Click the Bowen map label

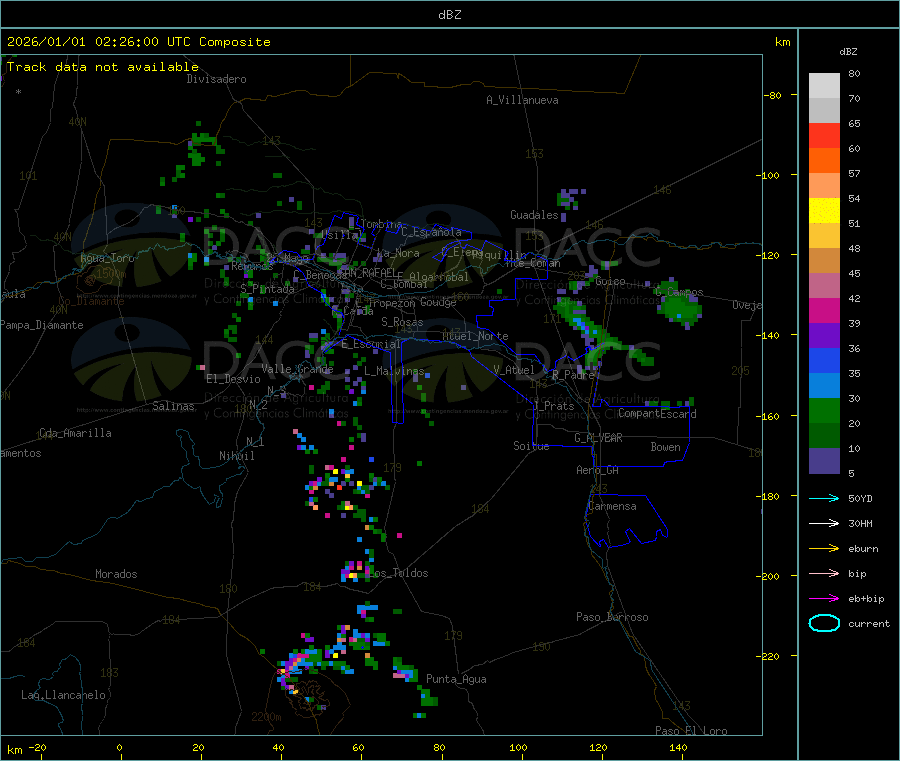point(665,447)
